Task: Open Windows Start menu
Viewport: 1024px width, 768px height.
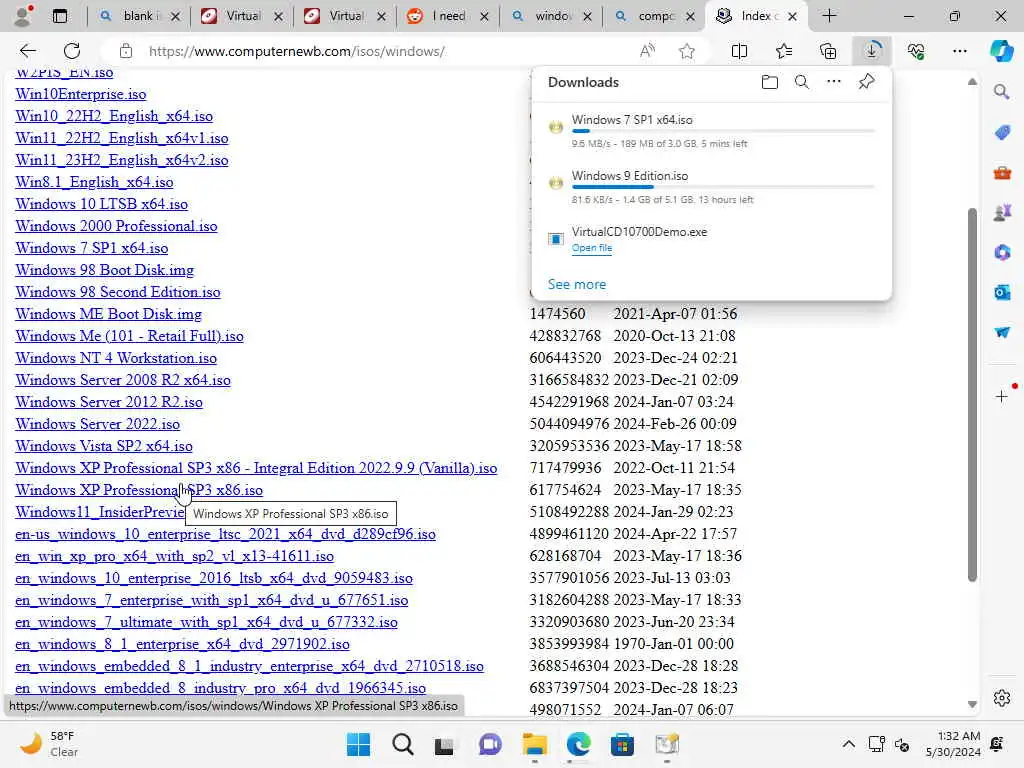Action: (358, 744)
